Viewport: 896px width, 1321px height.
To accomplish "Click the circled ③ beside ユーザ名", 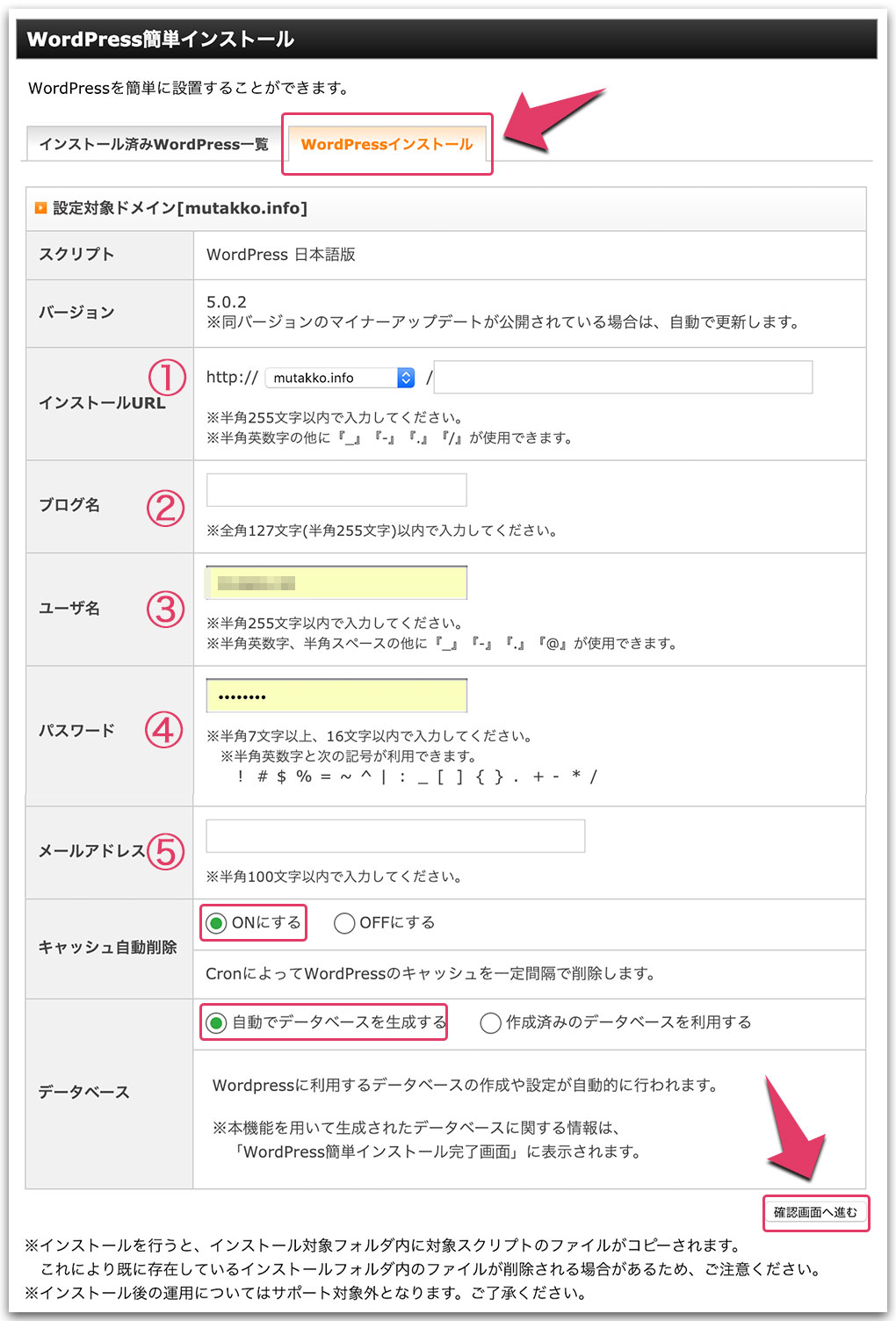I will point(163,609).
